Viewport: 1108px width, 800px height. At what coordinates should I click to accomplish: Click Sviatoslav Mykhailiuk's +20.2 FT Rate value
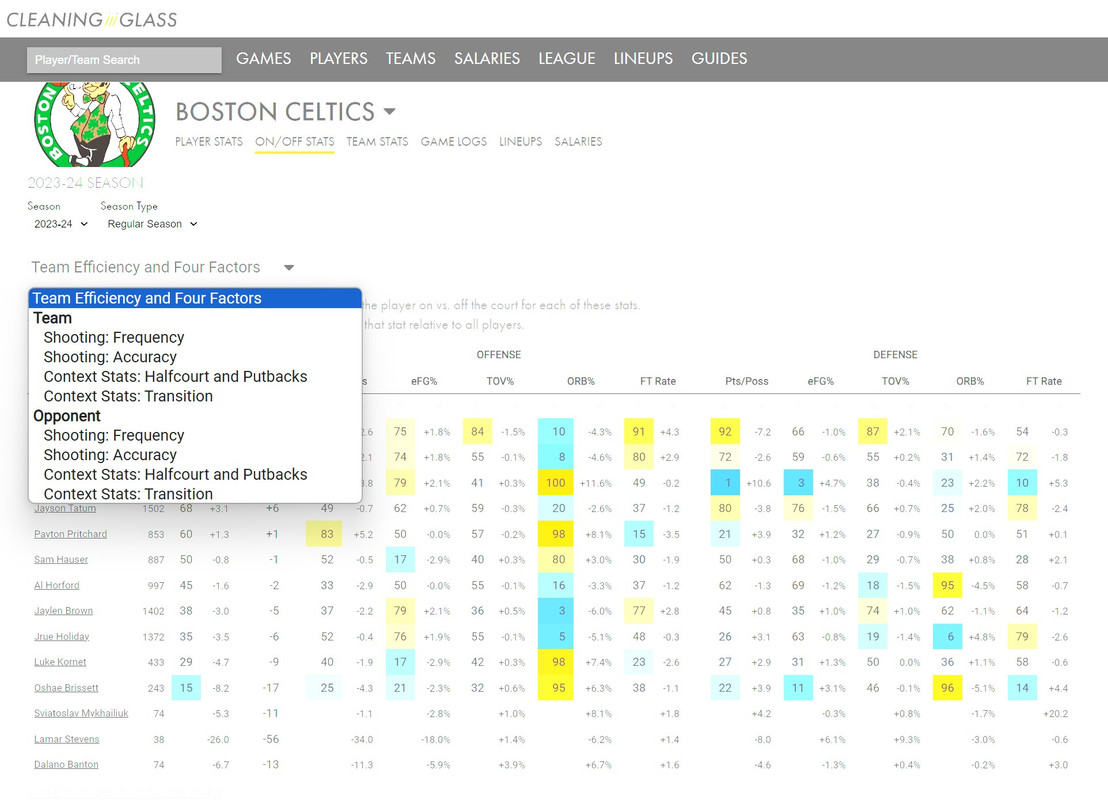click(x=1056, y=714)
